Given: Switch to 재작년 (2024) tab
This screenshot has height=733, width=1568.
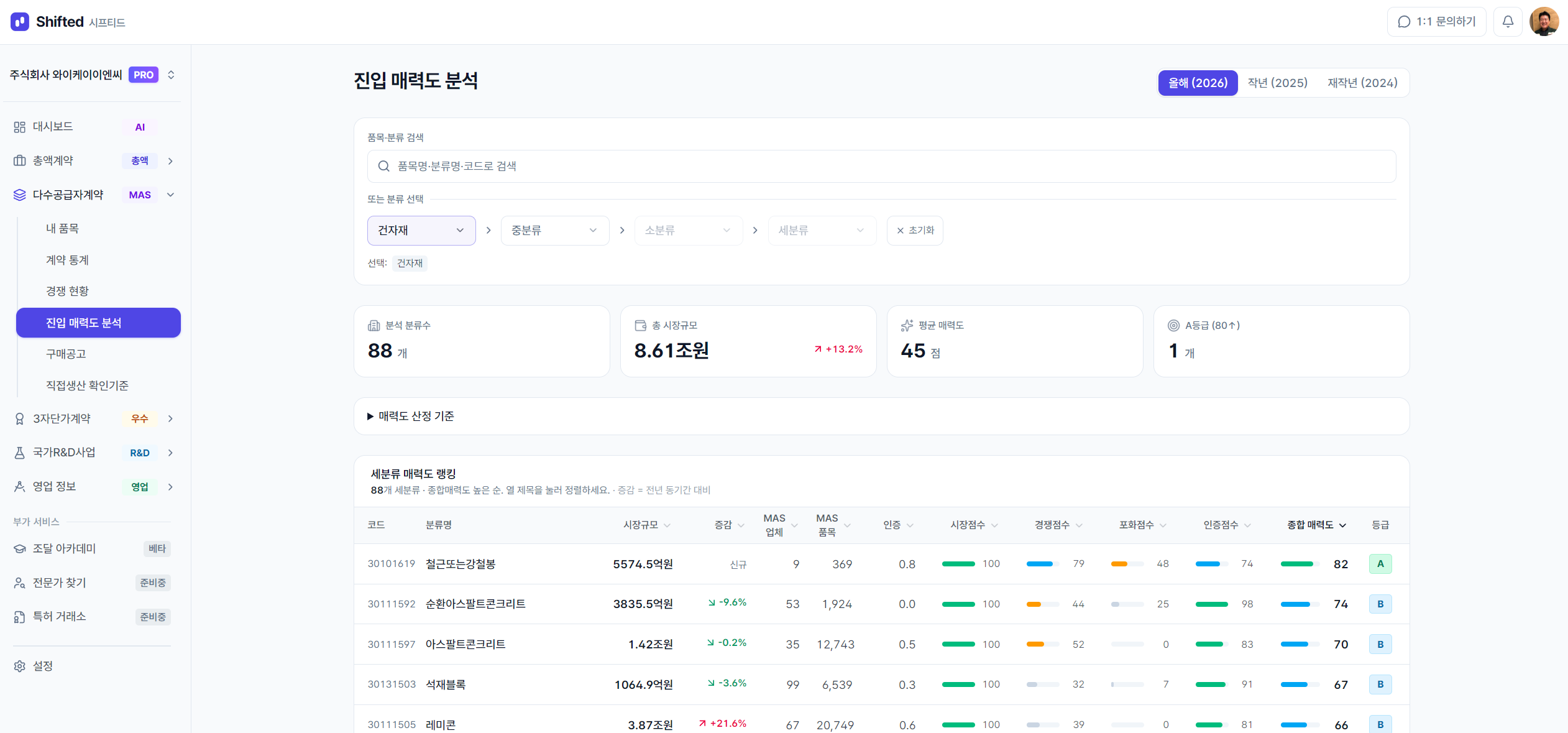Looking at the screenshot, I should [x=1362, y=83].
